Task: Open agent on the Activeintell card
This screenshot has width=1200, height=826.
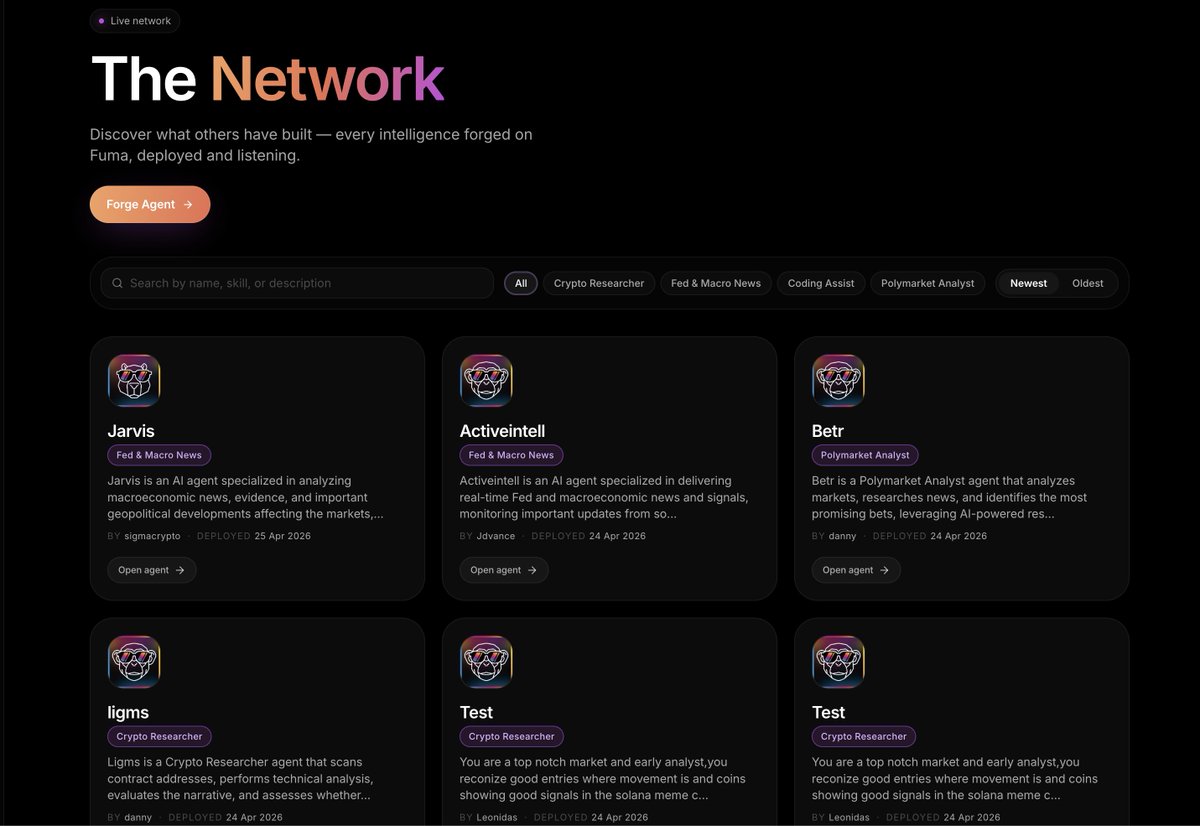Action: [504, 570]
